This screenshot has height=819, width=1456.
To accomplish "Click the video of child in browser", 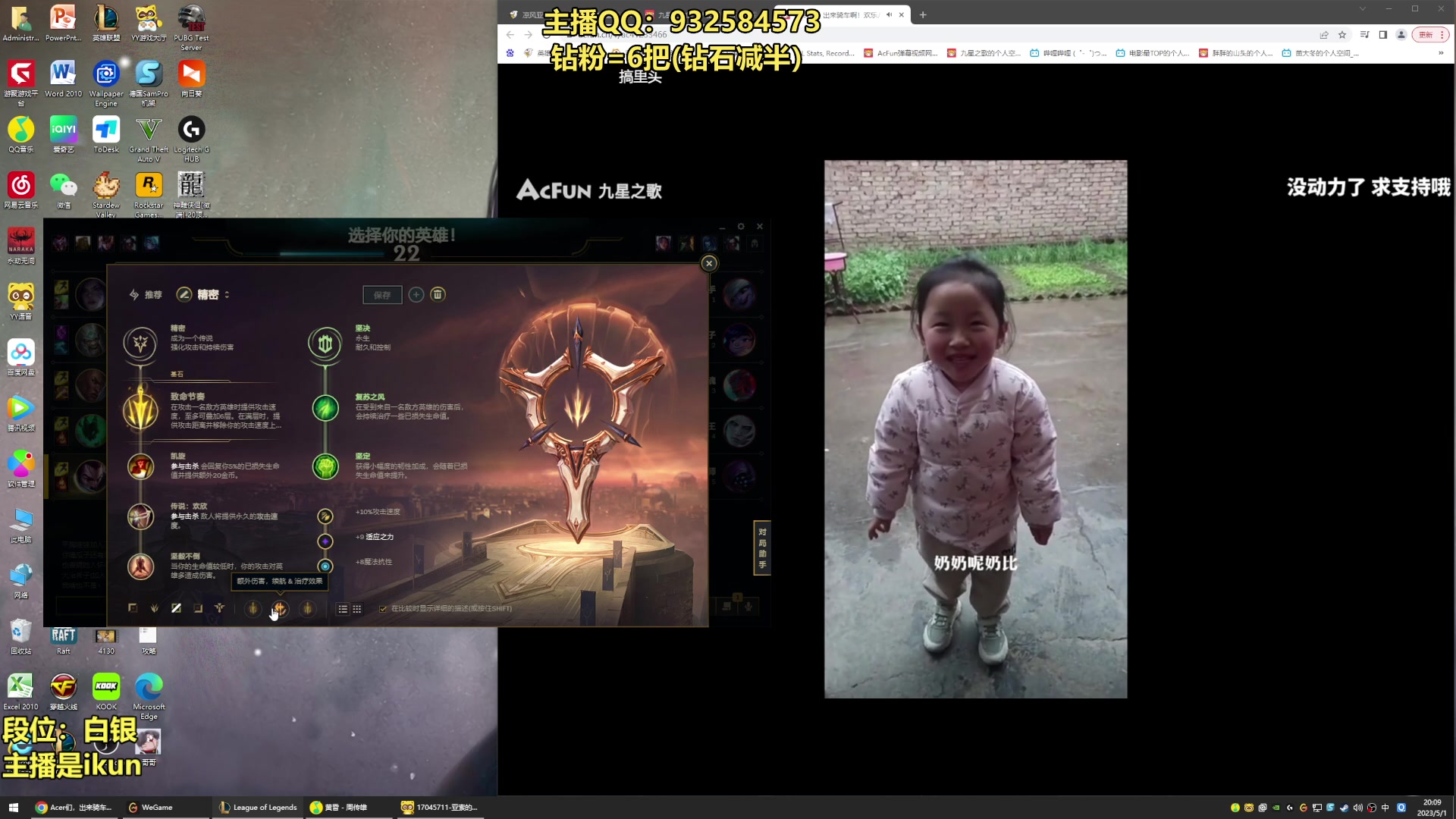I will 975,428.
